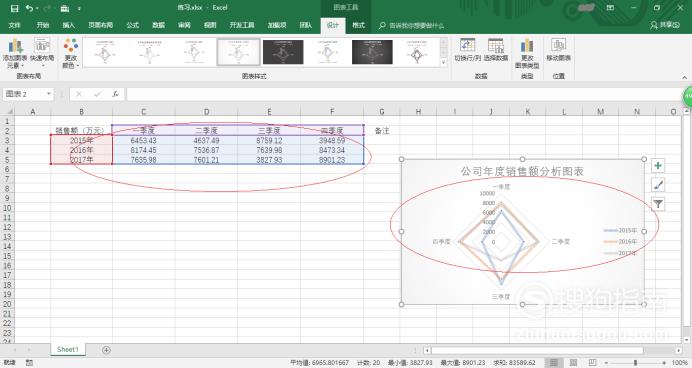Viewport: 692px width, 368px height.
Task: Click the vertical scrollbar down arrow
Action: pyautogui.click(x=687, y=340)
